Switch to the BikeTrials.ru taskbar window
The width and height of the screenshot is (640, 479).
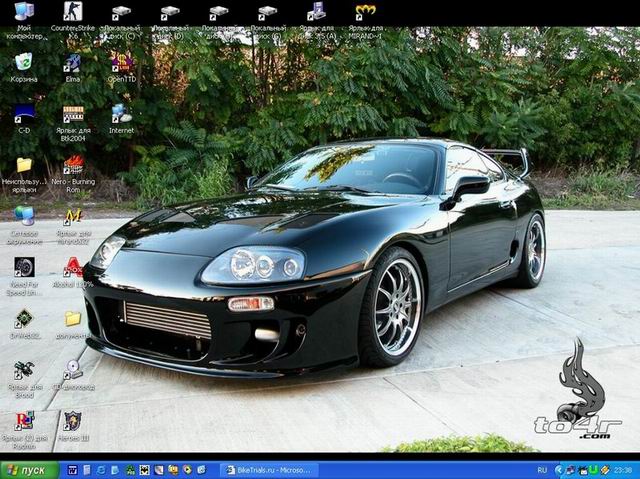pos(270,469)
